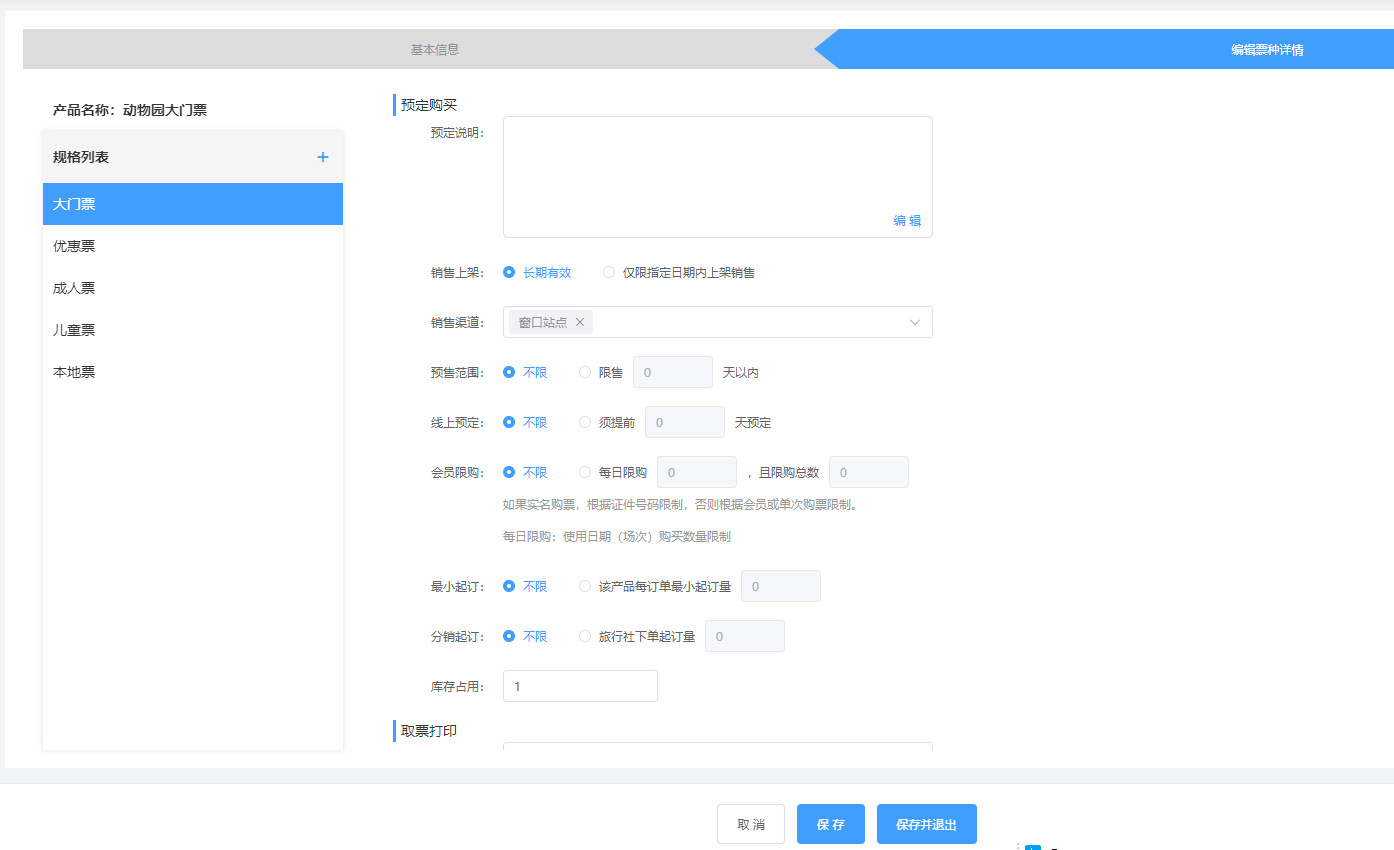Click the 编辑 link in 预定说明
This screenshot has height=850, width=1394.
(x=907, y=221)
